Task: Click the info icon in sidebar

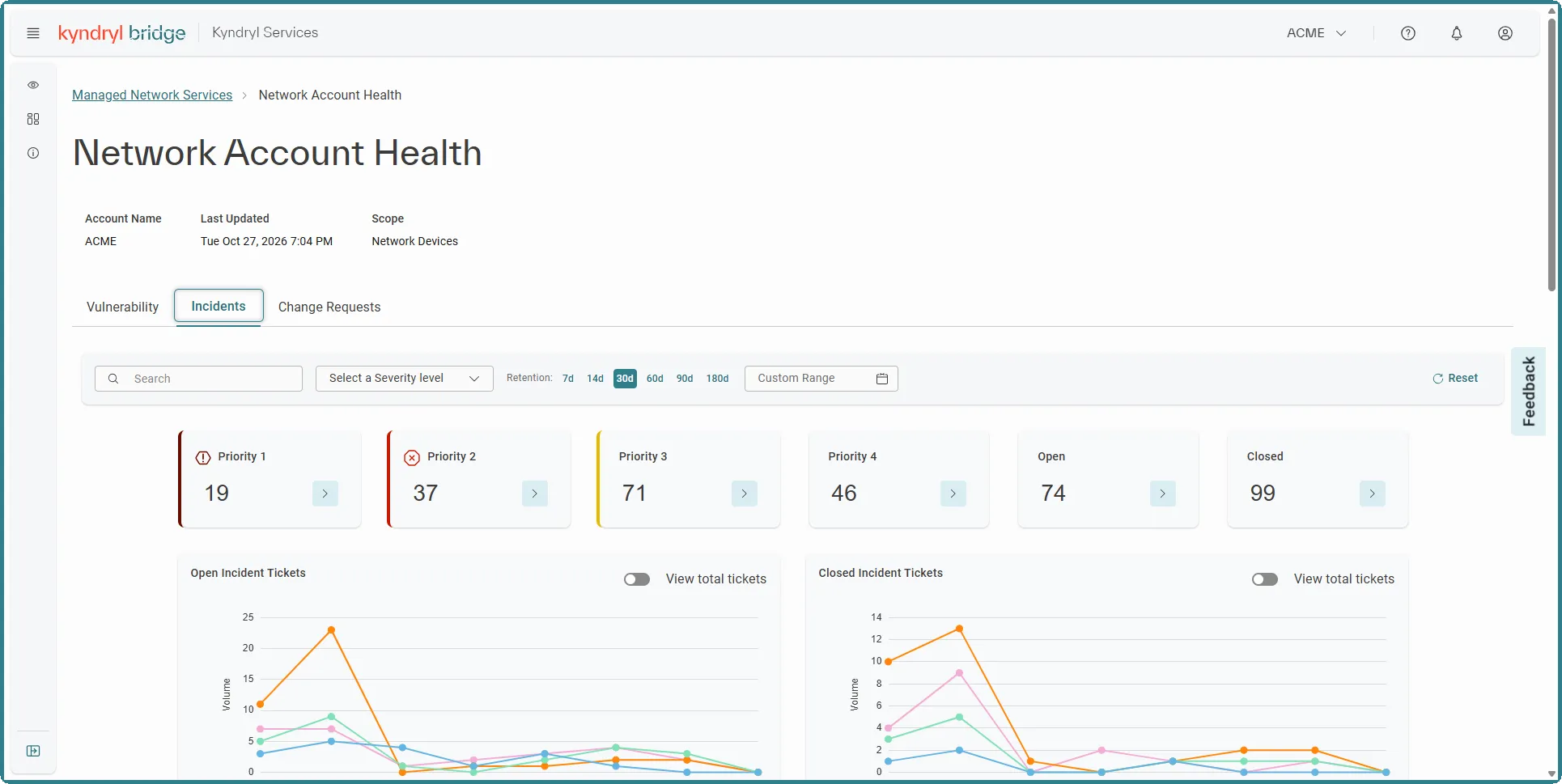Action: click(x=33, y=153)
